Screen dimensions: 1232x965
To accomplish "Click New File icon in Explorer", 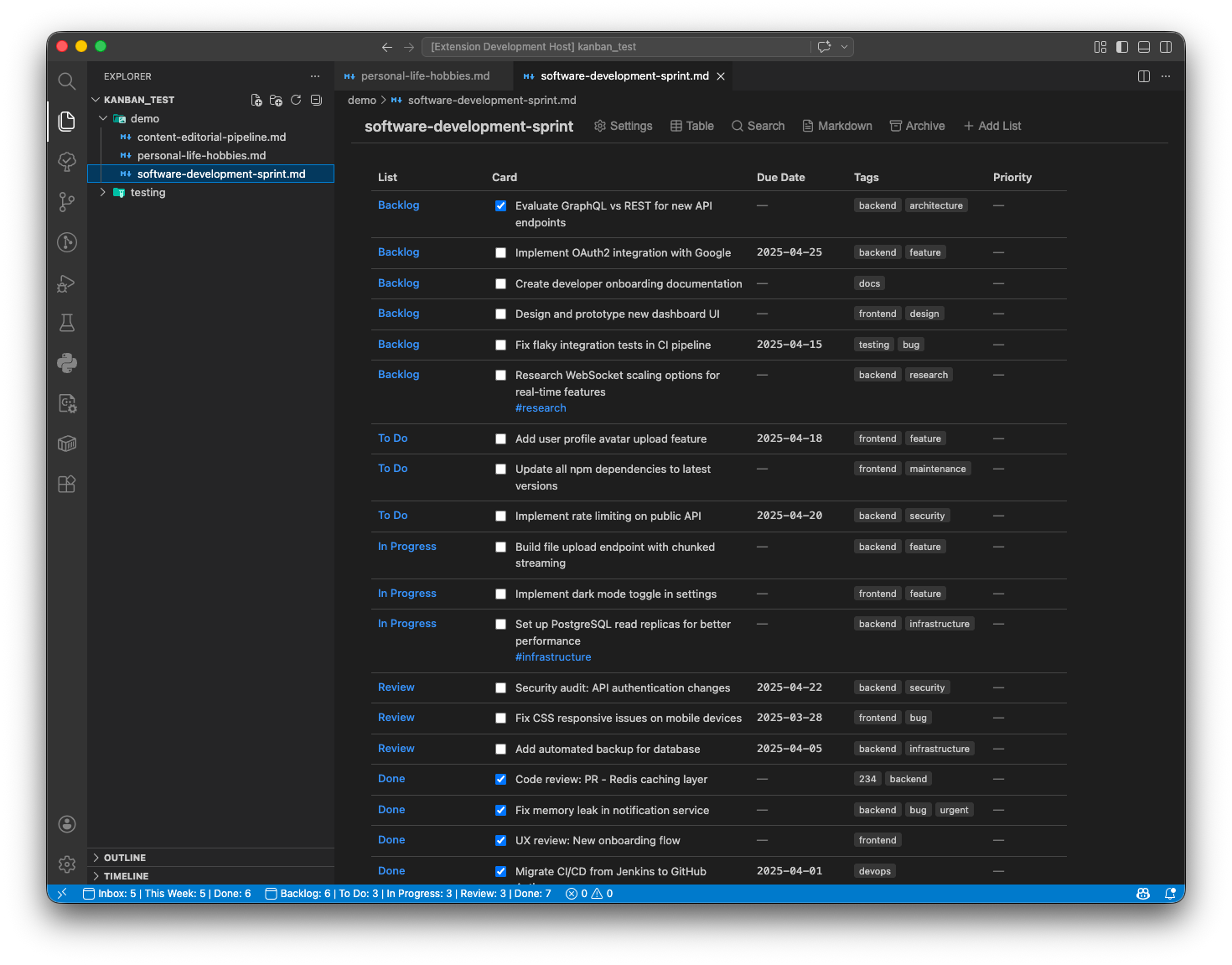I will [256, 100].
